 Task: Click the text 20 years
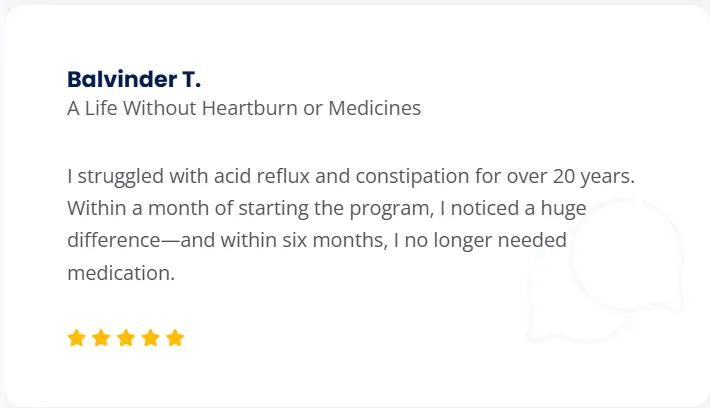click(x=594, y=177)
